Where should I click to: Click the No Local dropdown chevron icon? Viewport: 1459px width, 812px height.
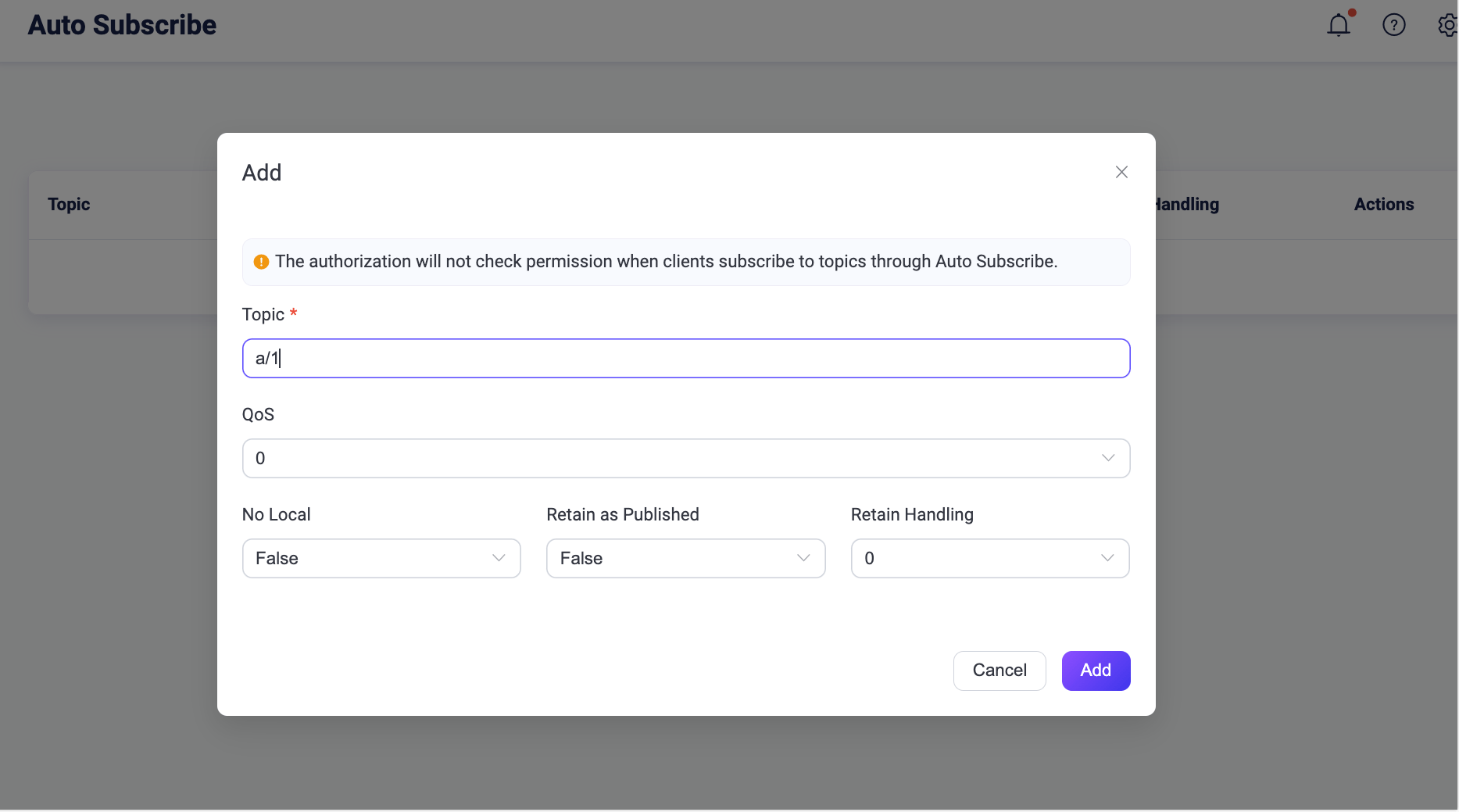point(499,558)
